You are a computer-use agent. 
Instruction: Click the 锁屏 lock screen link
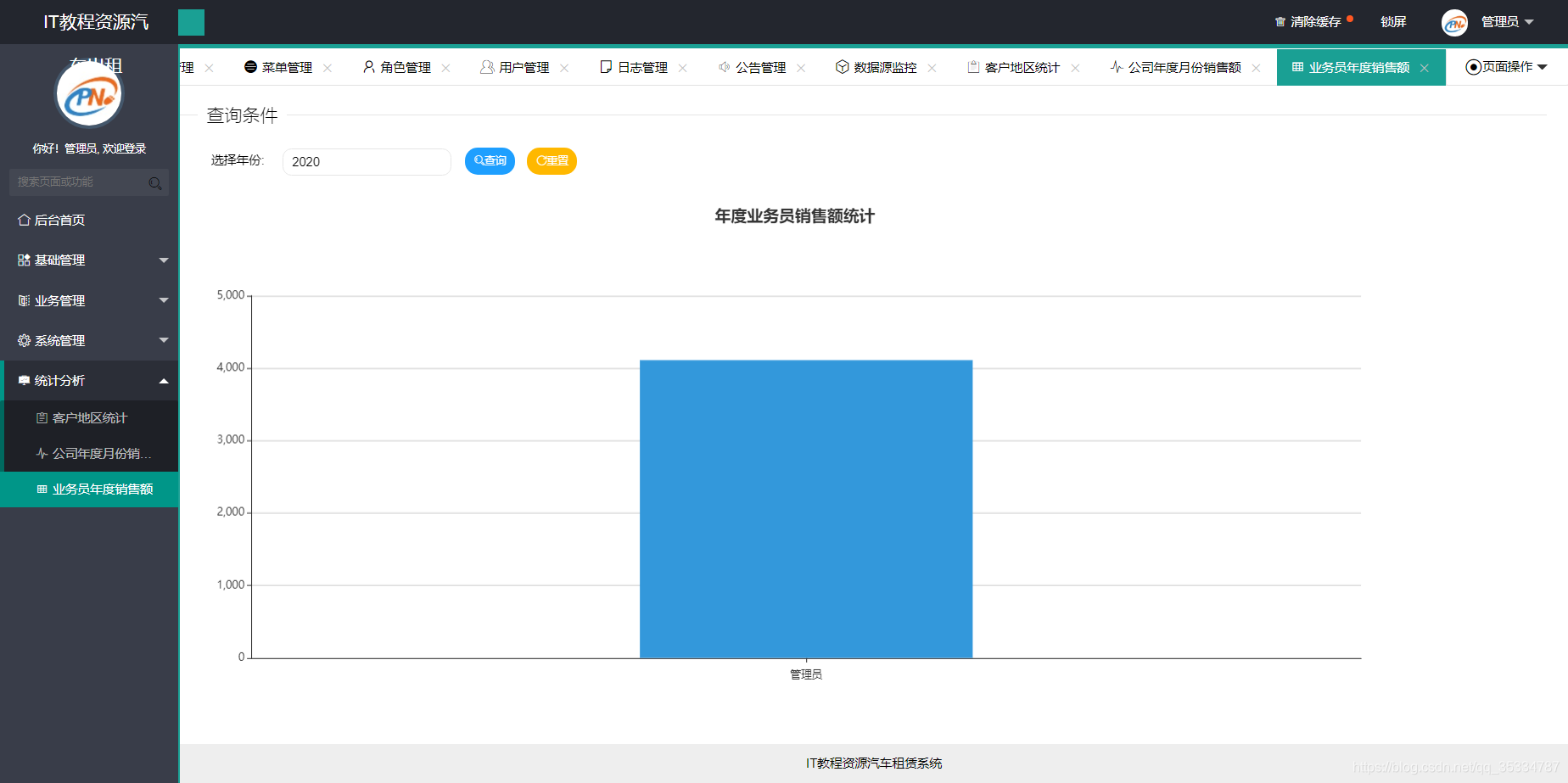(1393, 22)
